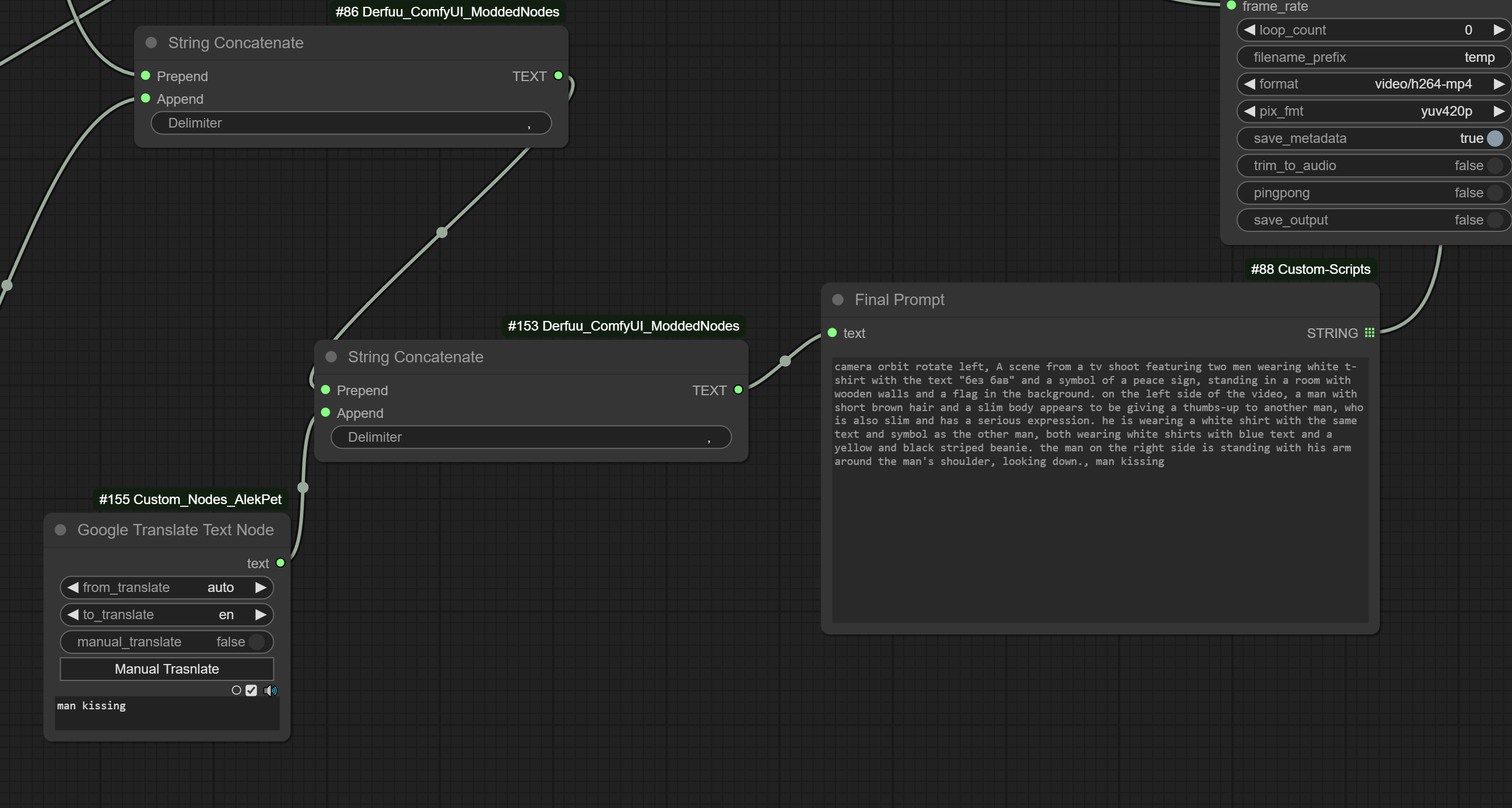Click right arrow of format selector
1512x808 pixels.
pyautogui.click(x=1498, y=84)
